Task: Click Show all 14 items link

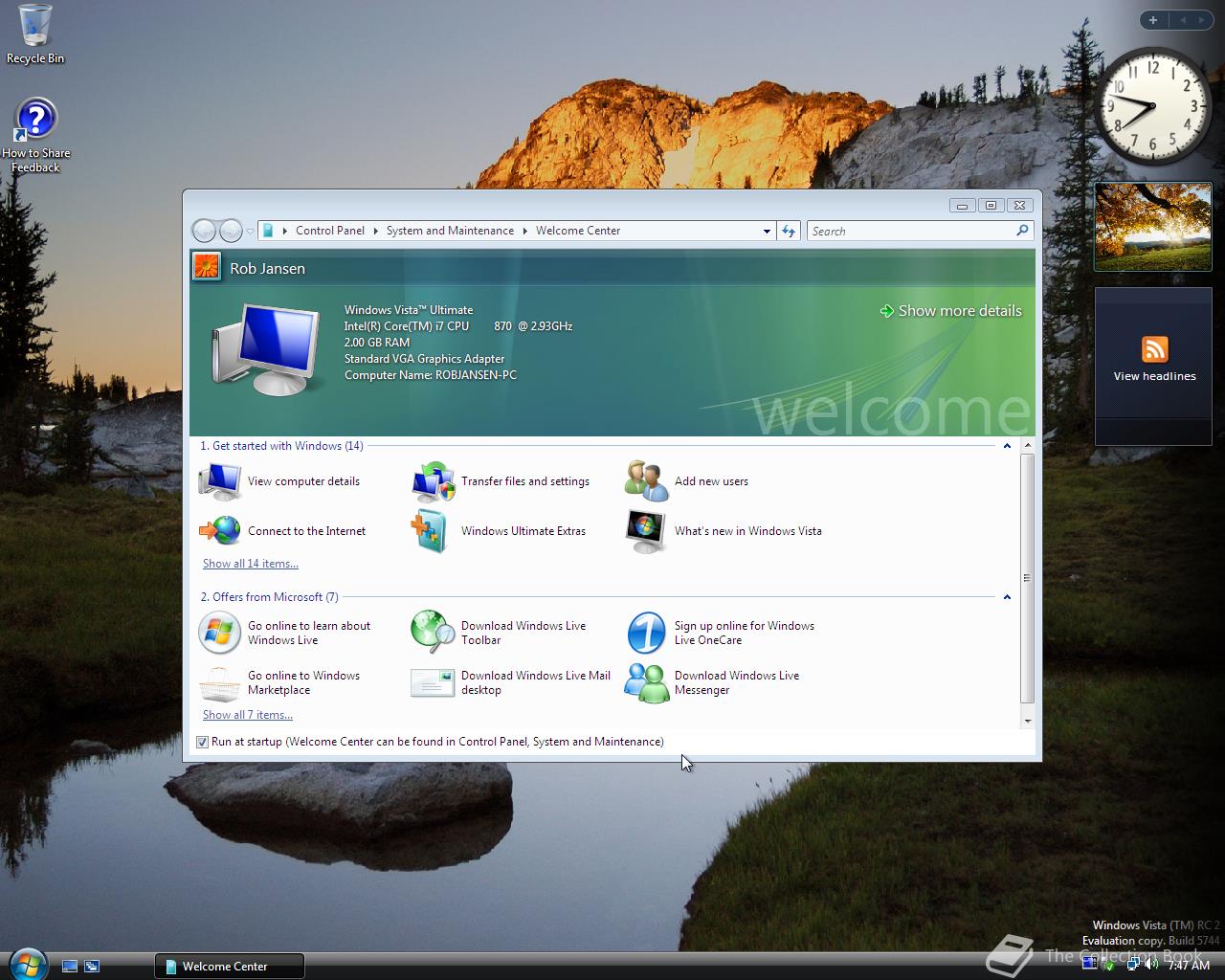Action: pyautogui.click(x=251, y=564)
